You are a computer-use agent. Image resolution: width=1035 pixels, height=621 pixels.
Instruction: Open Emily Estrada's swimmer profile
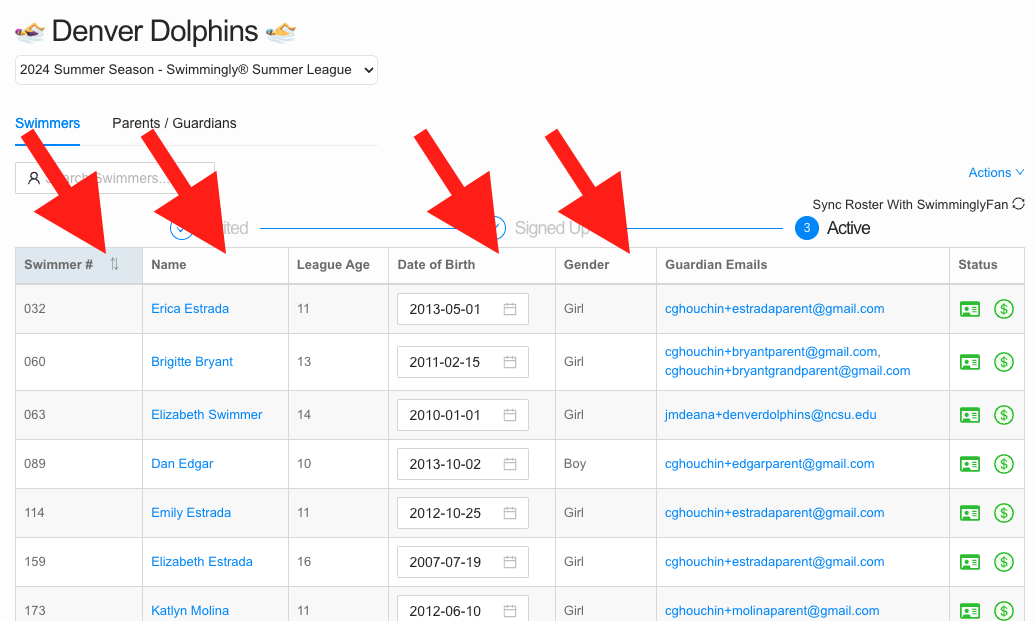(191, 513)
